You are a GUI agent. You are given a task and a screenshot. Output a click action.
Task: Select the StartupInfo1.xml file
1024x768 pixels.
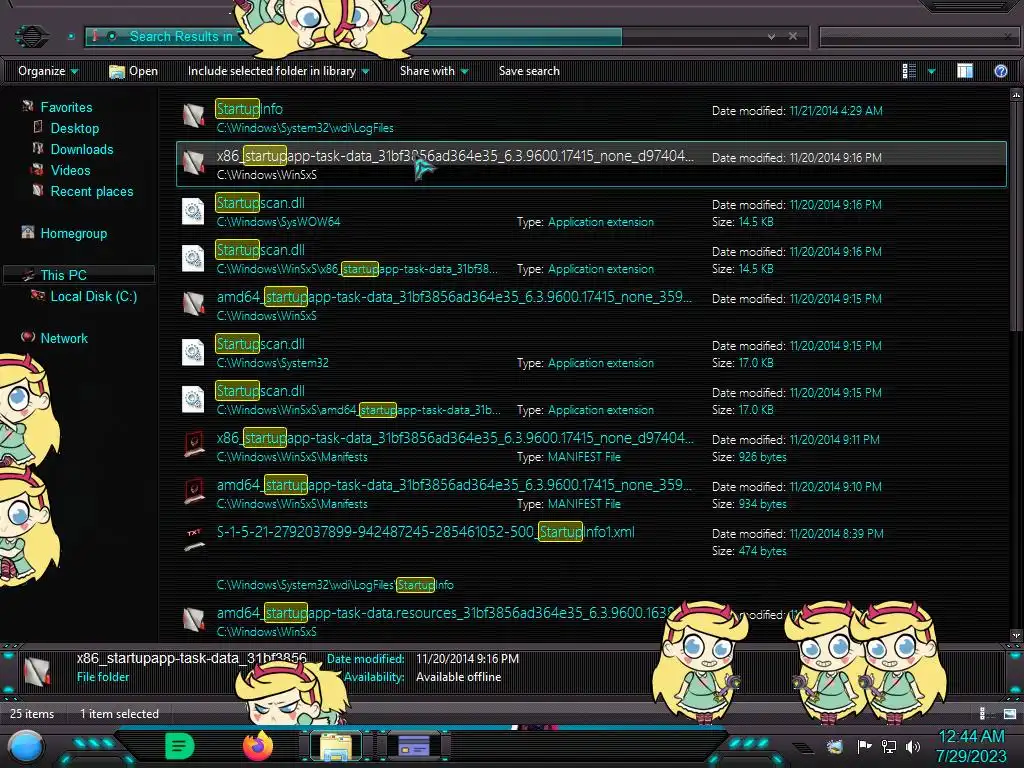coord(591,555)
